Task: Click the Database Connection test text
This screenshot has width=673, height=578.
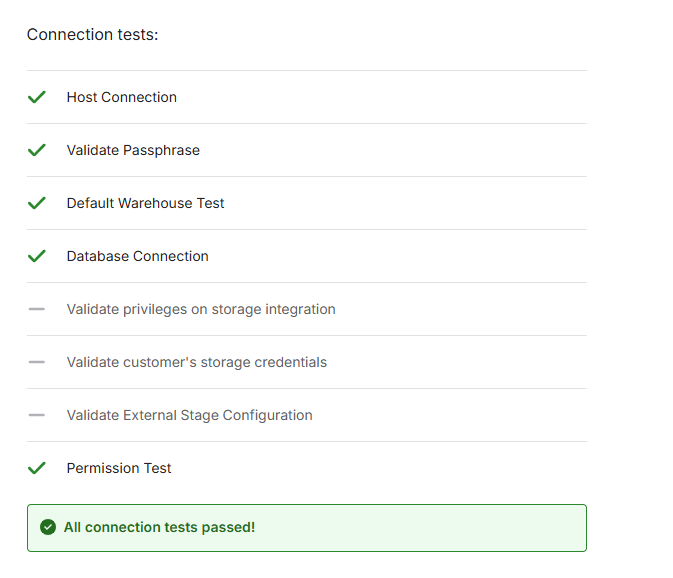Action: coord(138,256)
